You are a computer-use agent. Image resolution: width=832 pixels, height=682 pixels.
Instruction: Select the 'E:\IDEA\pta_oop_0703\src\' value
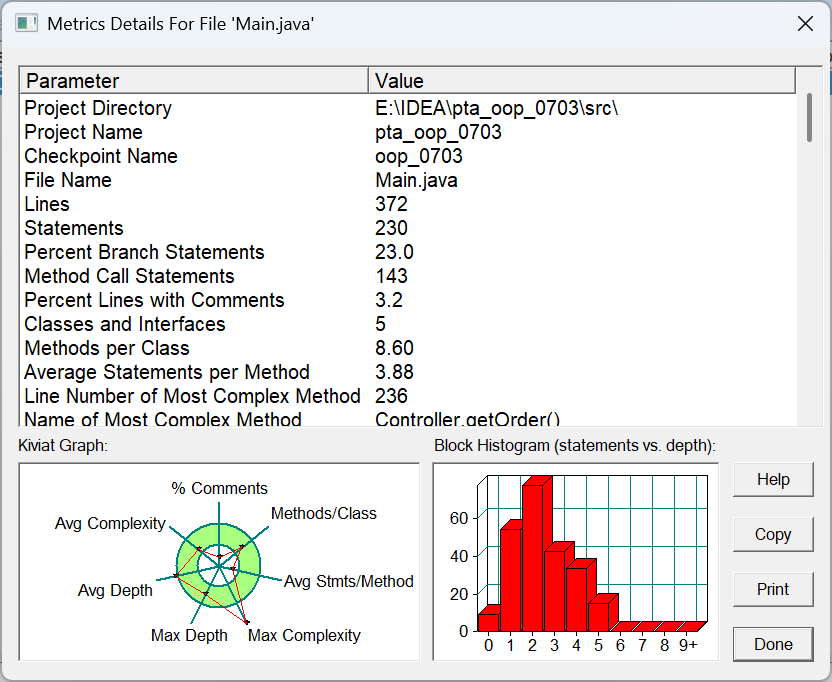click(x=497, y=108)
